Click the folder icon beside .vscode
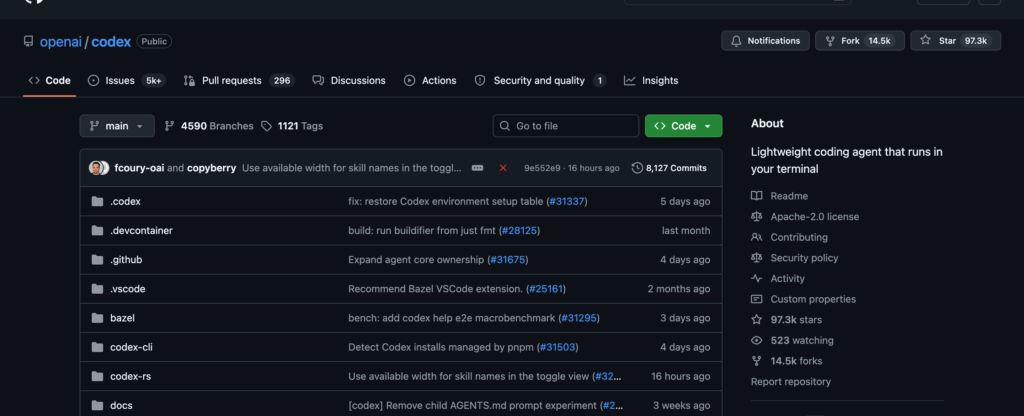 point(97,289)
